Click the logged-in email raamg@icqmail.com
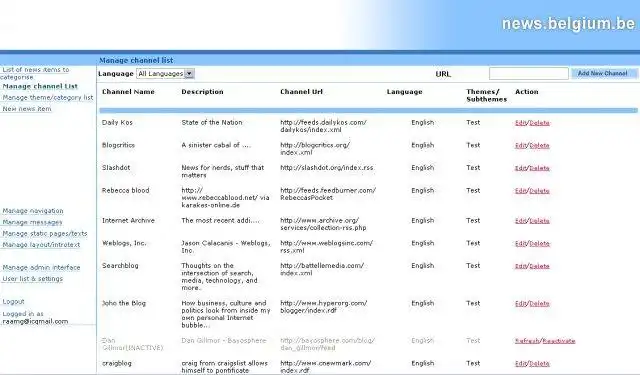Screen dimensions: 640x375 (35, 322)
